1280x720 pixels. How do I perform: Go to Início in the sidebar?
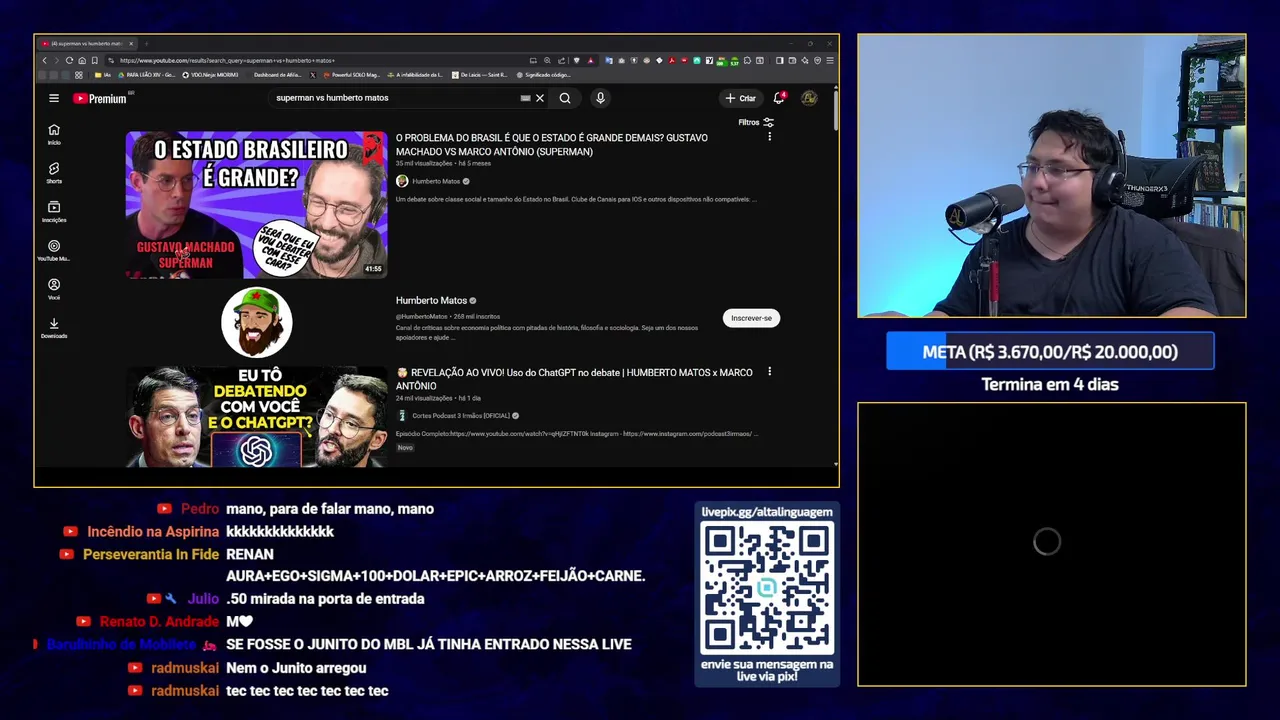(54, 134)
